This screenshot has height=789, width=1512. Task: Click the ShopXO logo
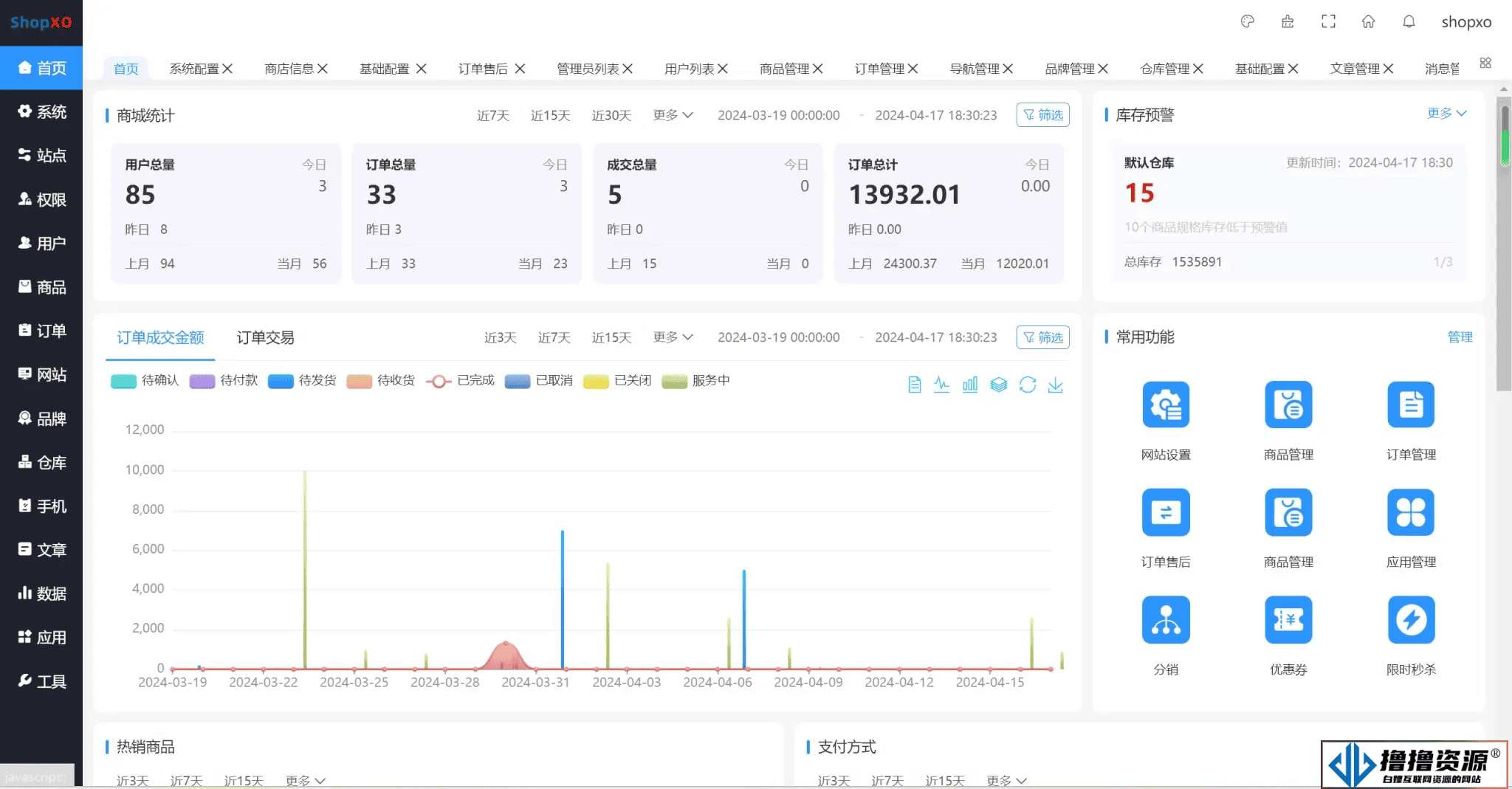tap(41, 22)
